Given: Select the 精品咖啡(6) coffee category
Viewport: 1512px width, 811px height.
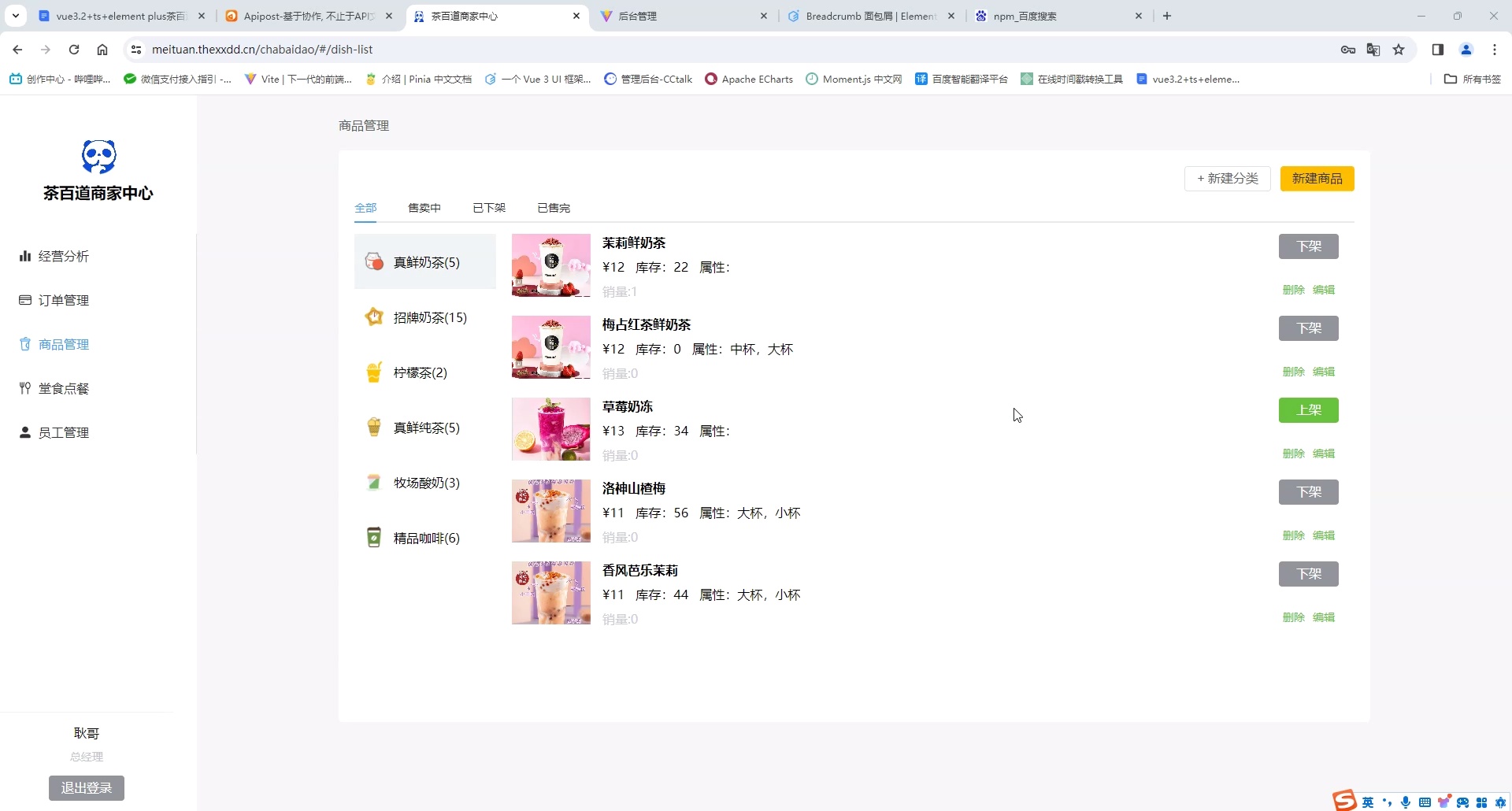Looking at the screenshot, I should click(426, 538).
